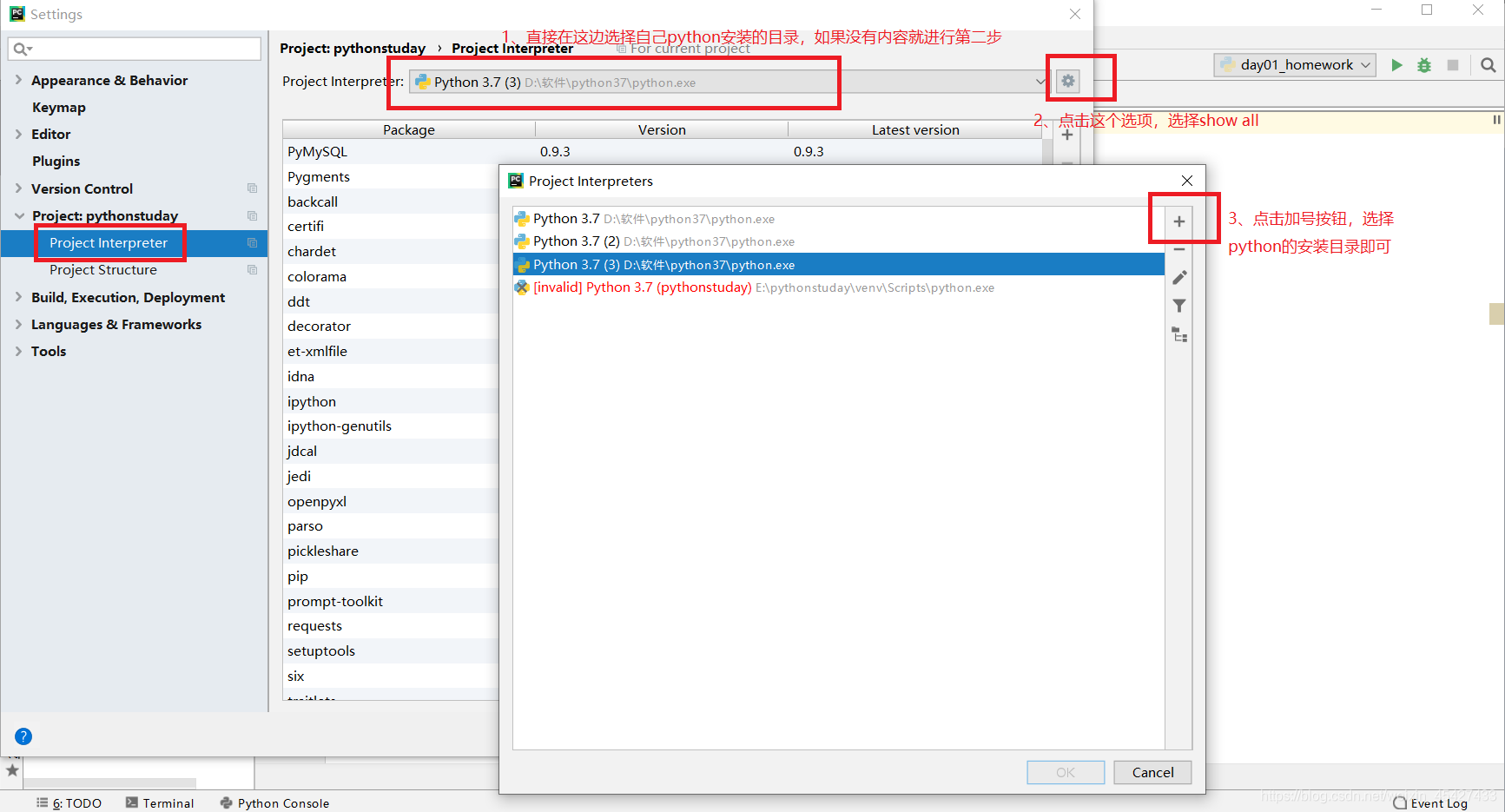This screenshot has width=1505, height=812.
Task: Start debugging with the bug icon
Action: tap(1424, 65)
